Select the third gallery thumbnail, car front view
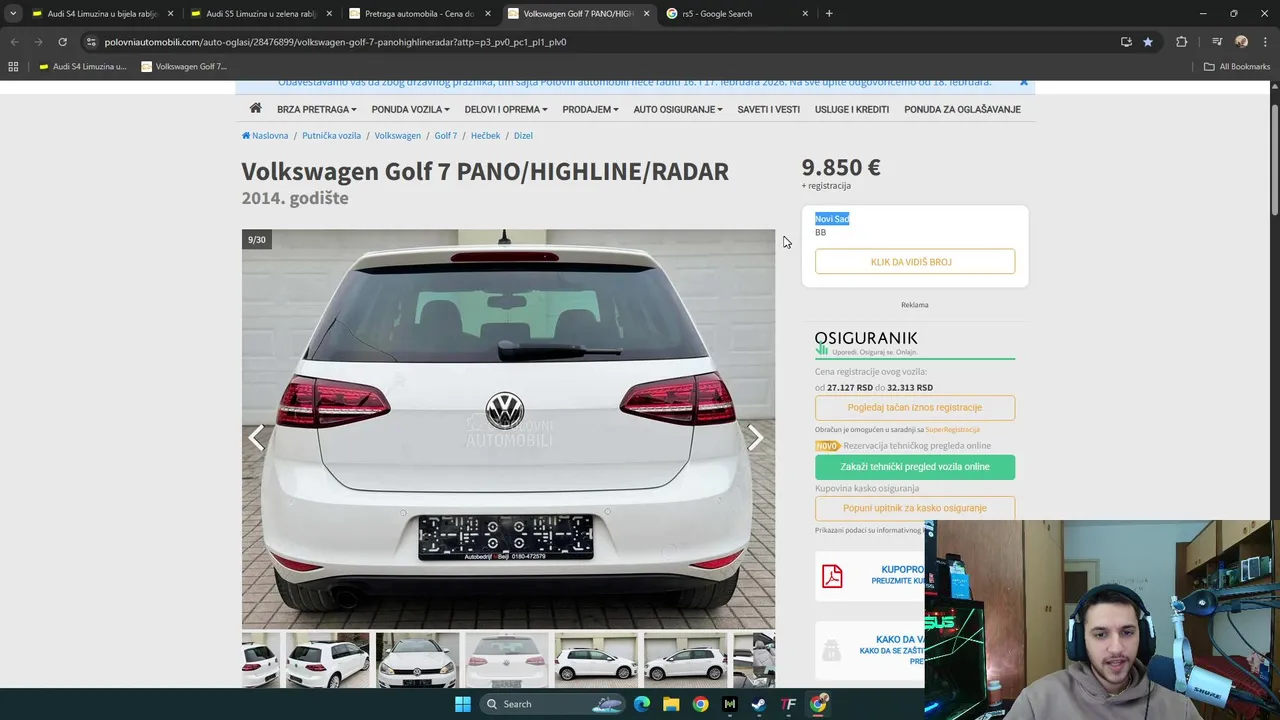 tap(417, 660)
